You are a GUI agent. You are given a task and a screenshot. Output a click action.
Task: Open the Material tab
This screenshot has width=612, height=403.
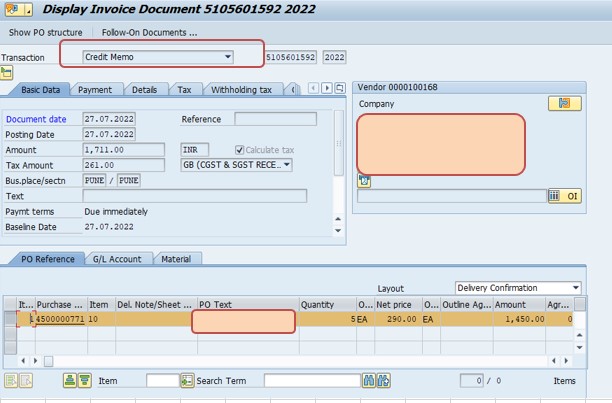pos(176,259)
